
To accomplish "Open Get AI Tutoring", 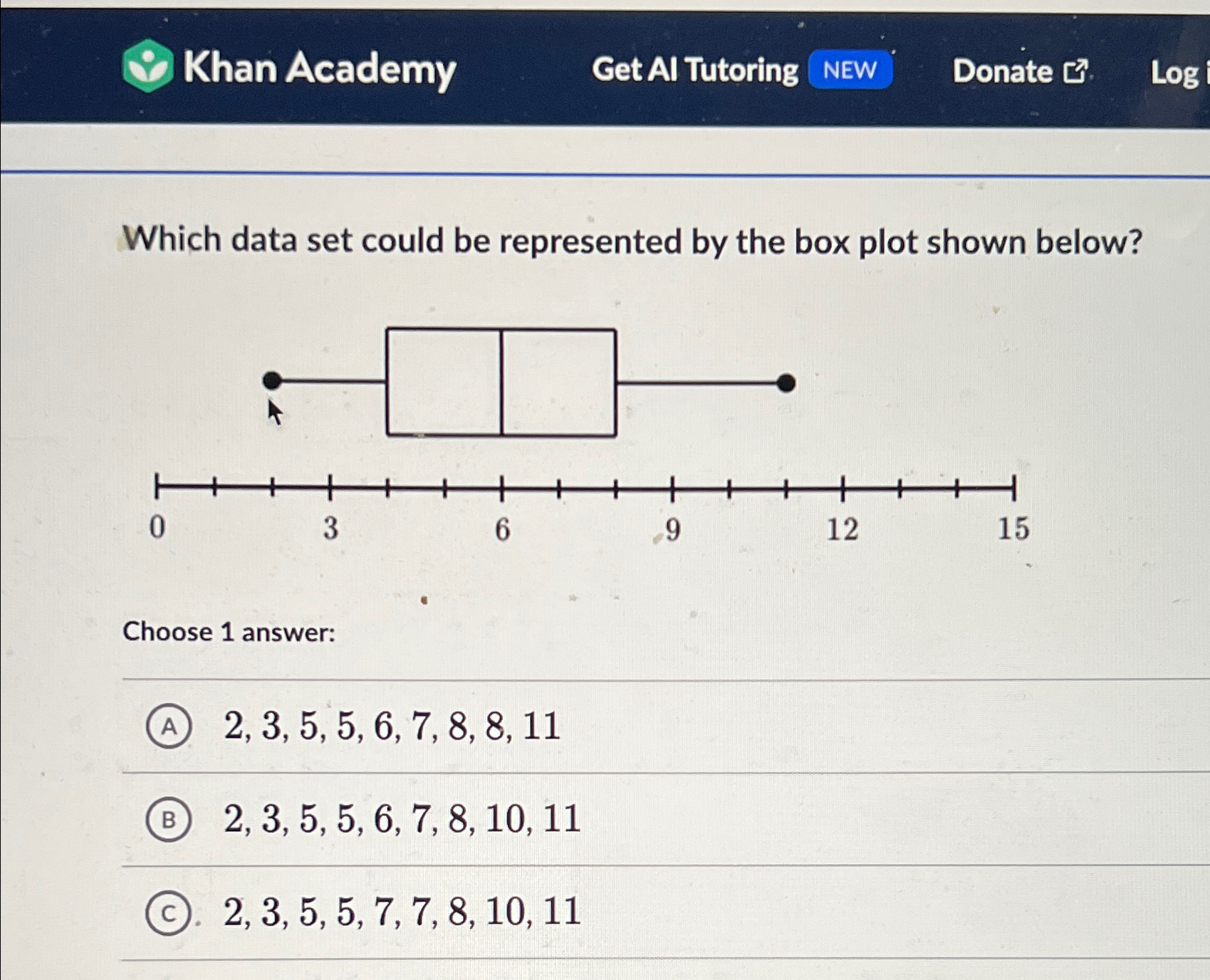I will pos(696,71).
